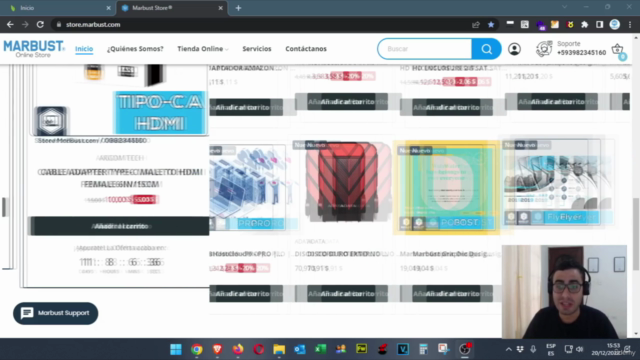Open the Contáctanos page

[306, 49]
